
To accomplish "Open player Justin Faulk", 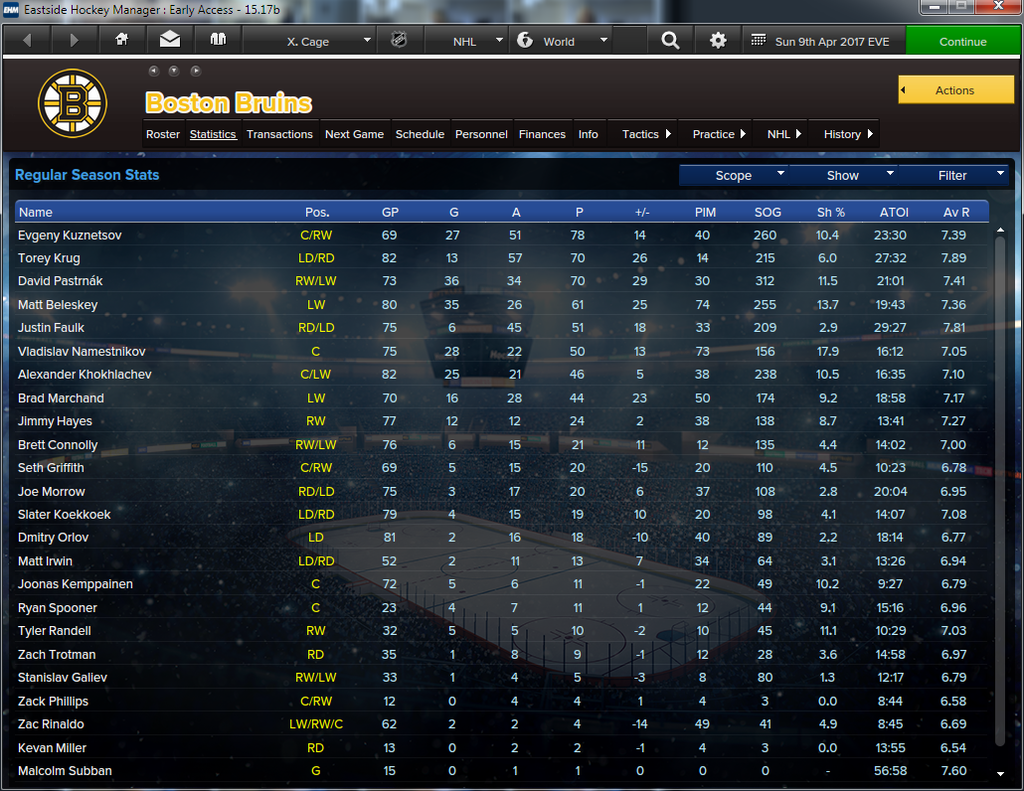I will pos(51,328).
